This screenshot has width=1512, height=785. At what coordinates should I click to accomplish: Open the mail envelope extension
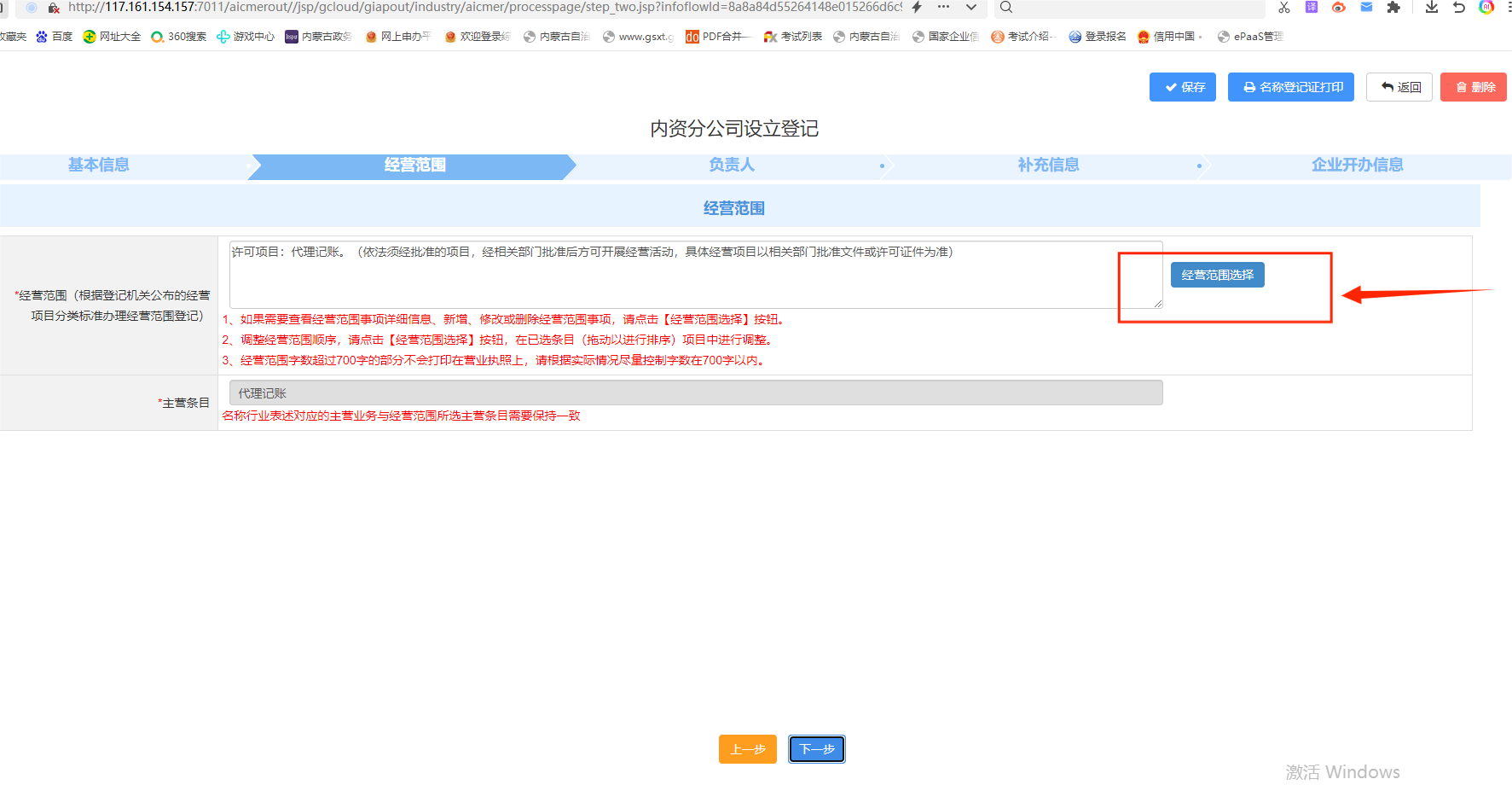[x=1366, y=8]
